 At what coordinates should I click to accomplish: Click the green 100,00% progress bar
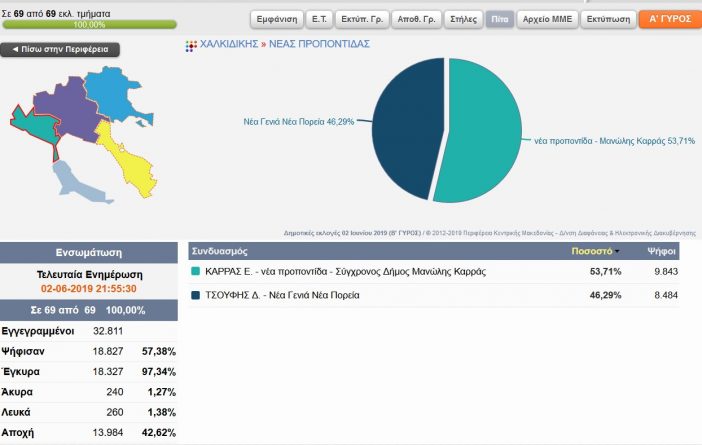pyautogui.click(x=90, y=25)
